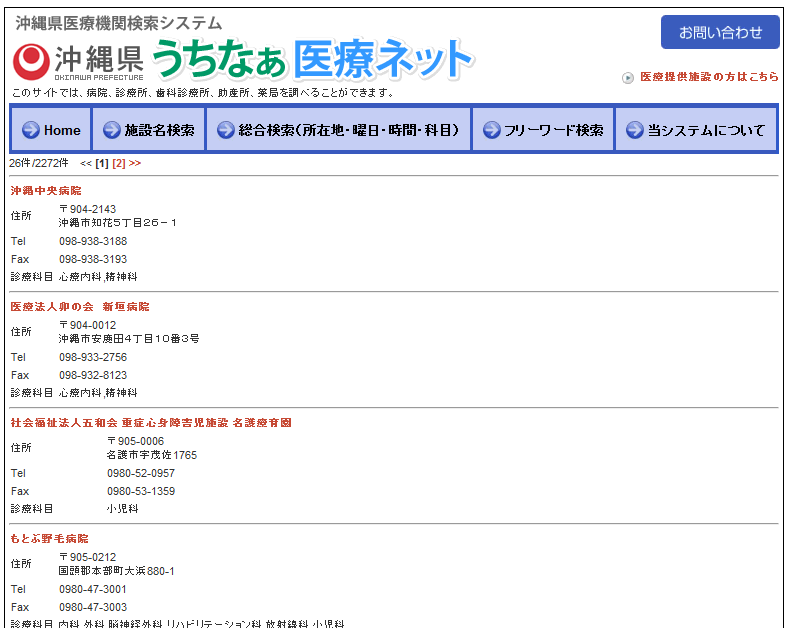Click fax number 0980-47-3003
The width and height of the screenshot is (799, 628).
point(93,607)
